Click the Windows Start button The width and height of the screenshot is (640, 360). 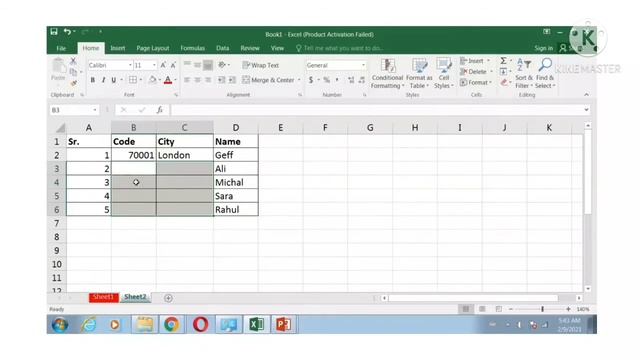coord(60,325)
